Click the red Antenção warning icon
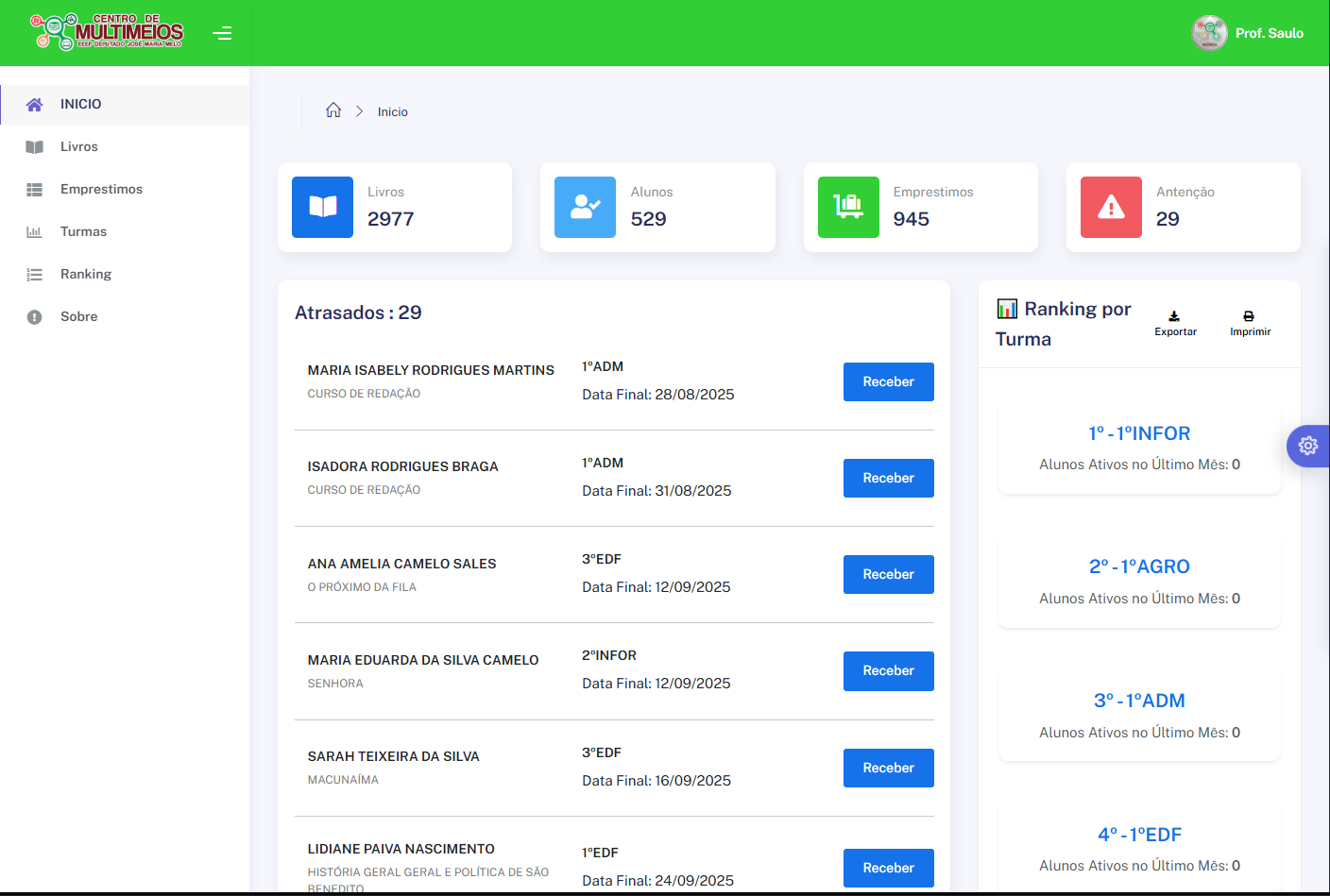1330x896 pixels. tap(1111, 207)
